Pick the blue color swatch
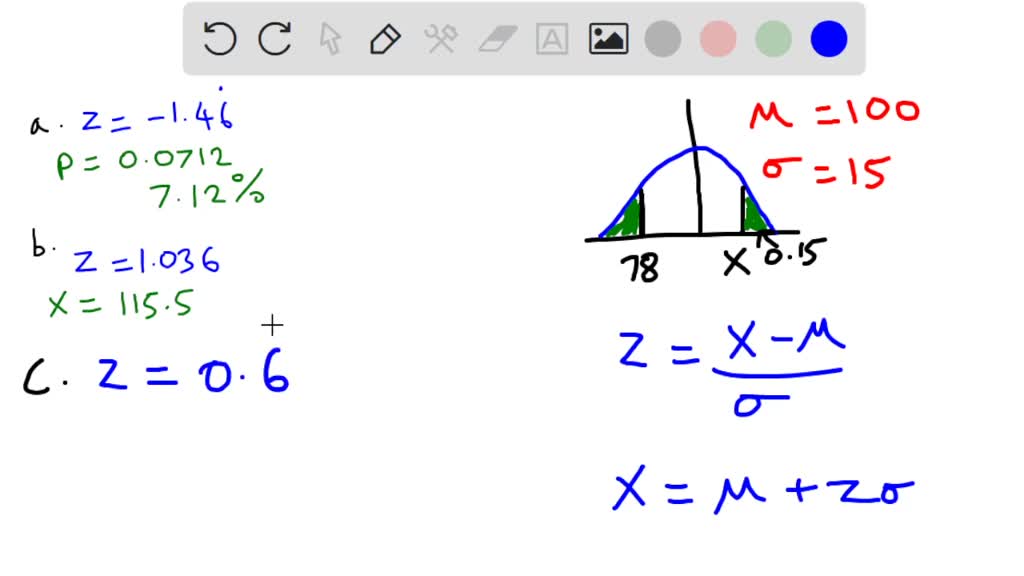 [x=829, y=39]
